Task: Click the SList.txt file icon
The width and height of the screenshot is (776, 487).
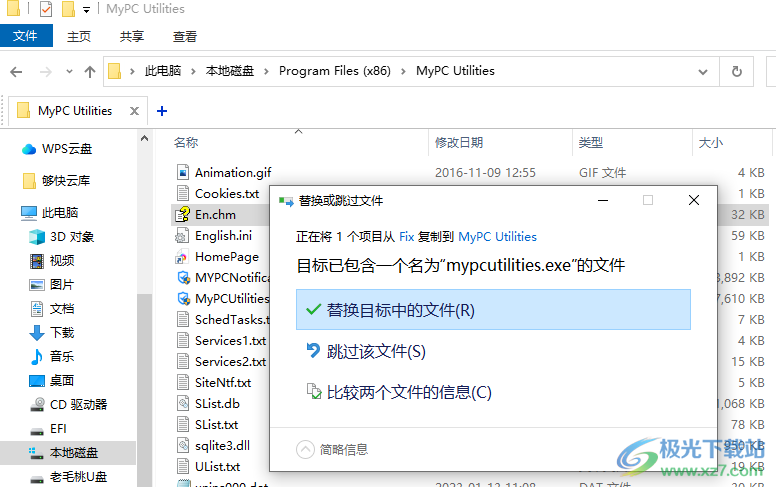Action: [x=183, y=425]
